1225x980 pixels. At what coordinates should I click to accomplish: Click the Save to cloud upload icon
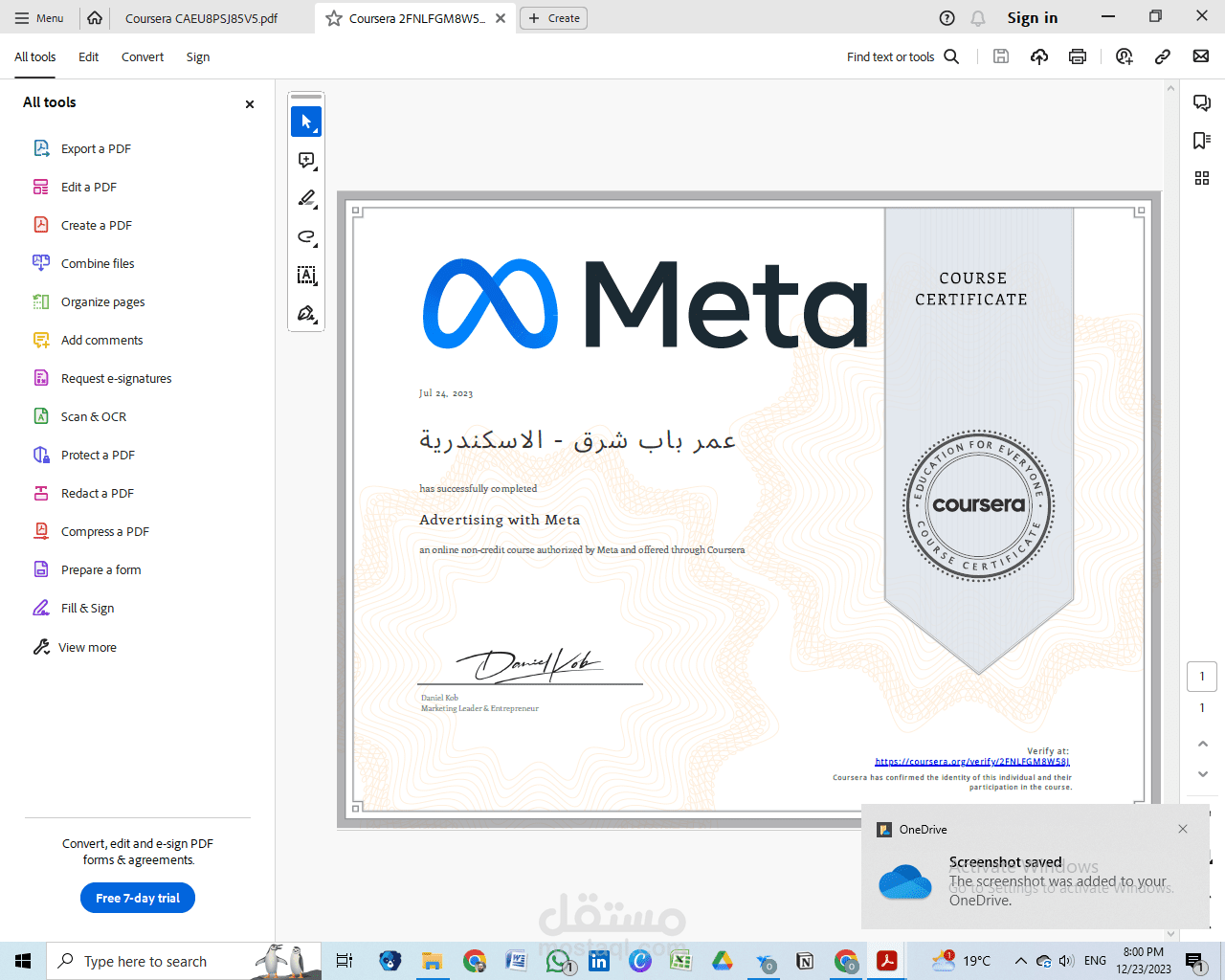1038,56
